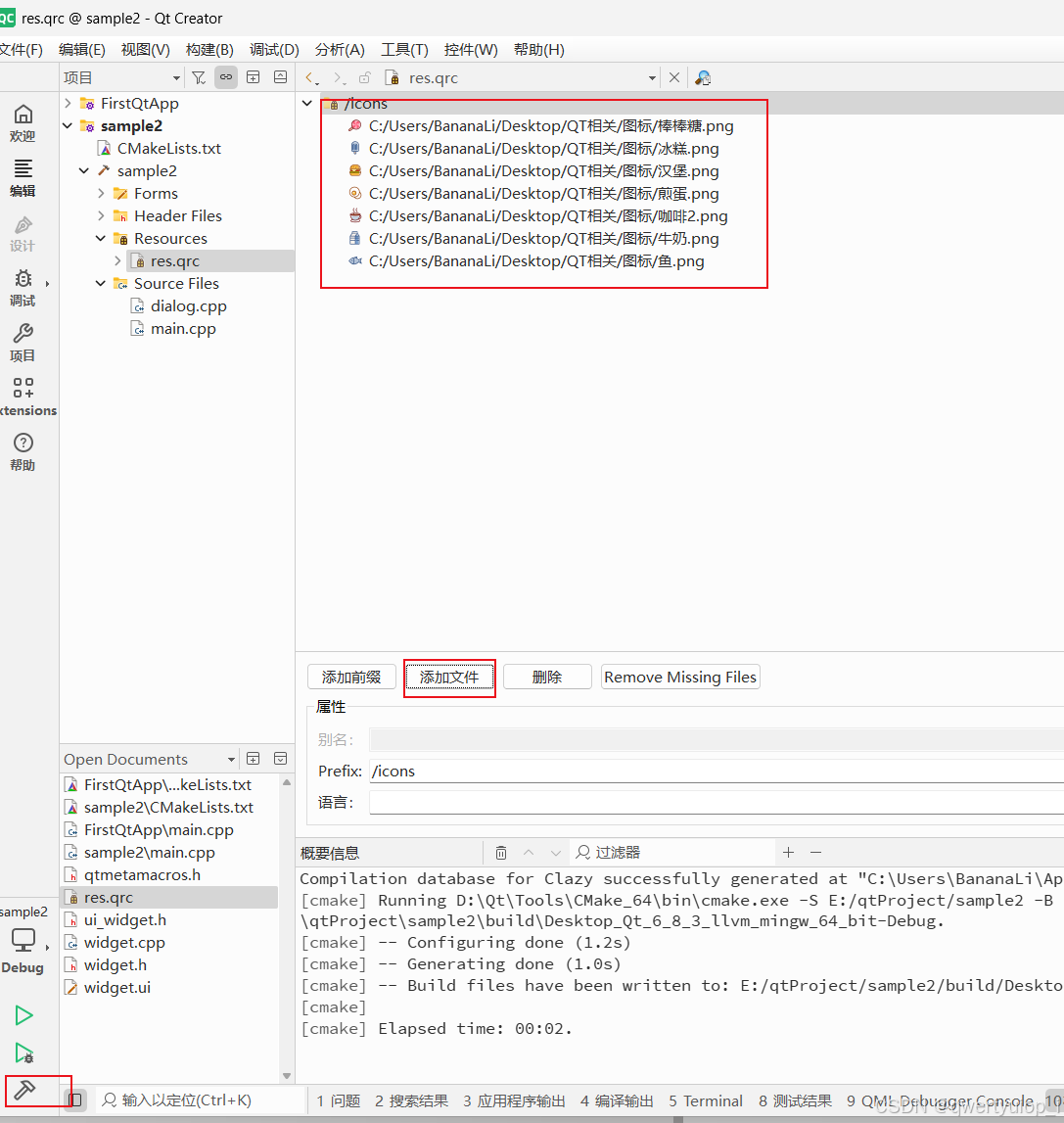Expand the Header Files folder
Screen dimensions: 1064x1123
[x=101, y=215]
